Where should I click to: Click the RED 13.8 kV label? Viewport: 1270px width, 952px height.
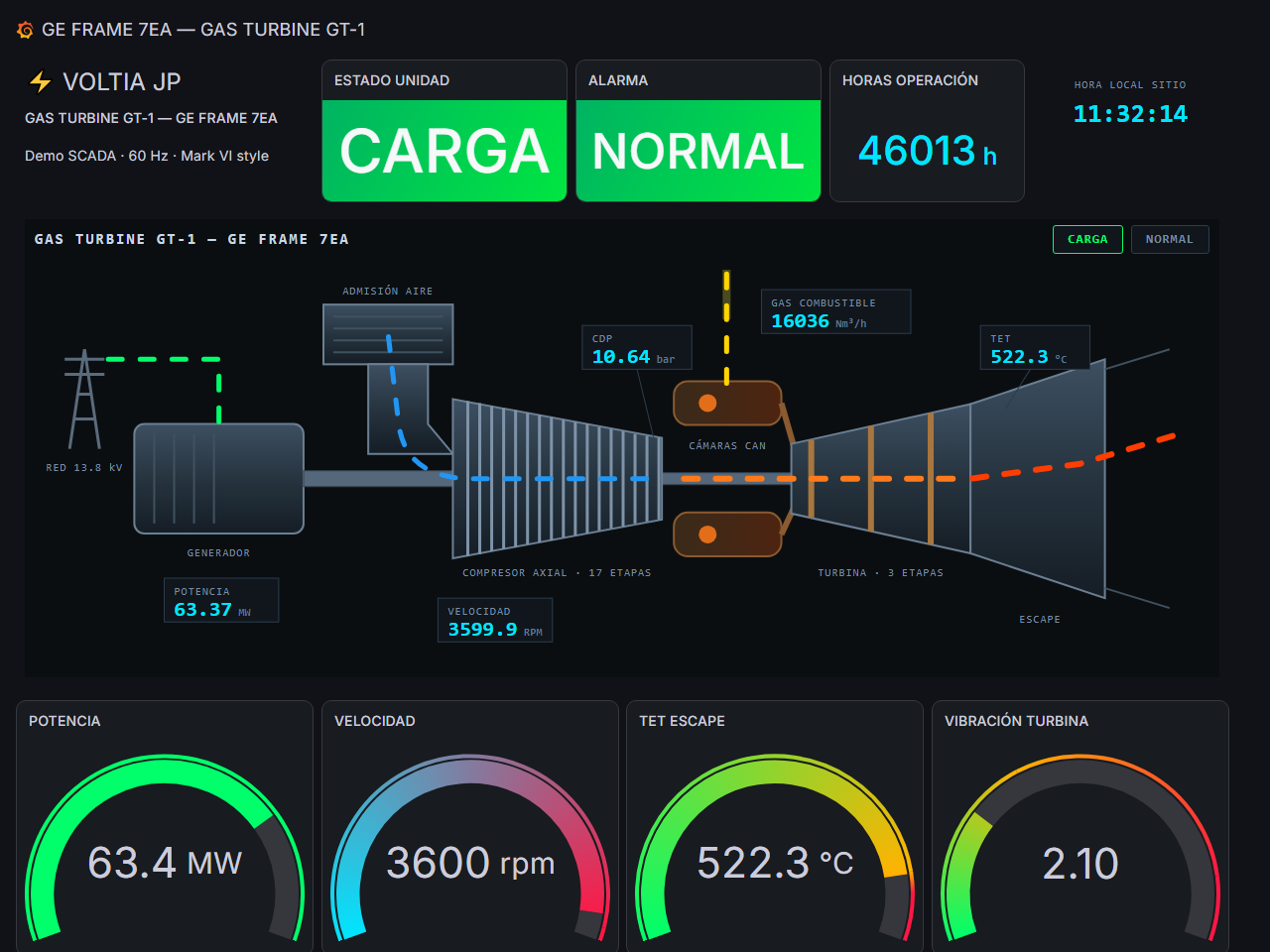pyautogui.click(x=84, y=468)
